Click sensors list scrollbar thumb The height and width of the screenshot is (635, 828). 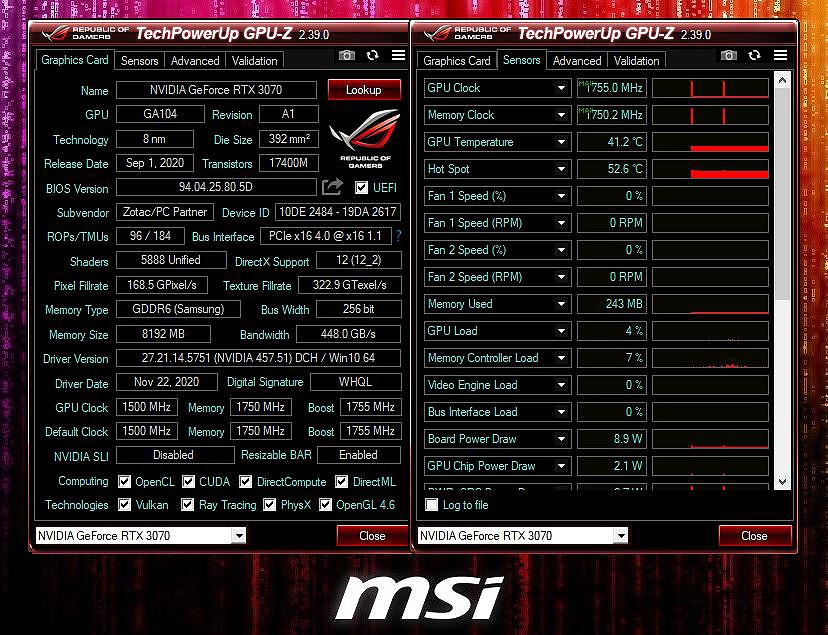point(783,194)
